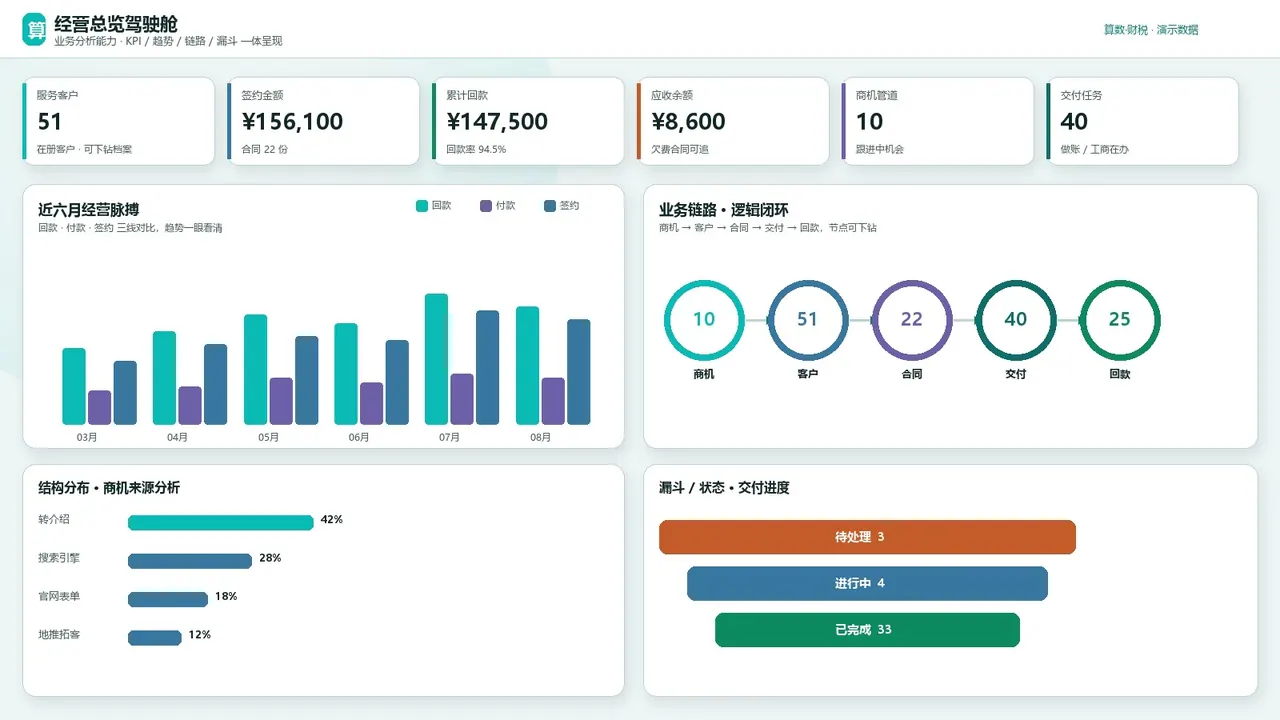1280x720 pixels.
Task: Click the 回款率 94.5% text
Action: pos(476,149)
